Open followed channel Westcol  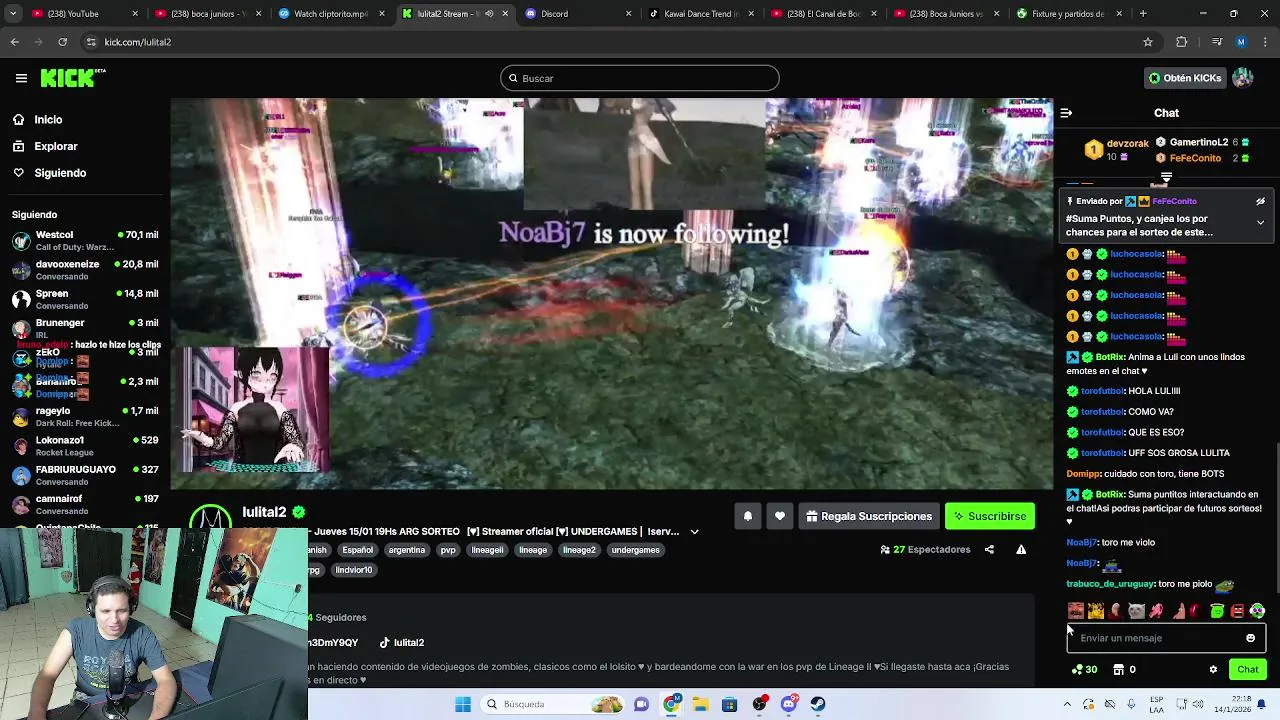coord(85,240)
